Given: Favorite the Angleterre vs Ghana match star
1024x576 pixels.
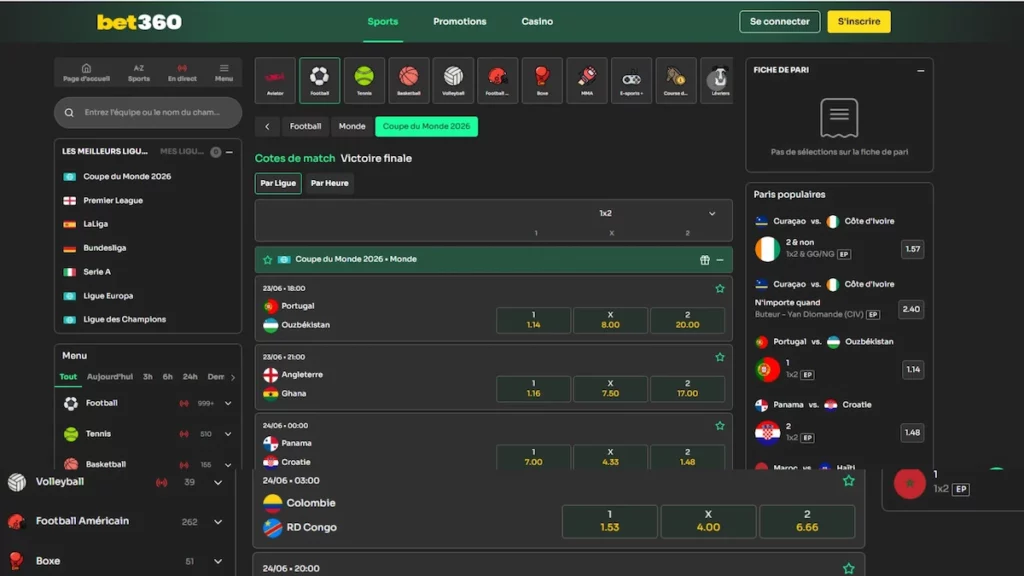Looking at the screenshot, I should (x=720, y=357).
